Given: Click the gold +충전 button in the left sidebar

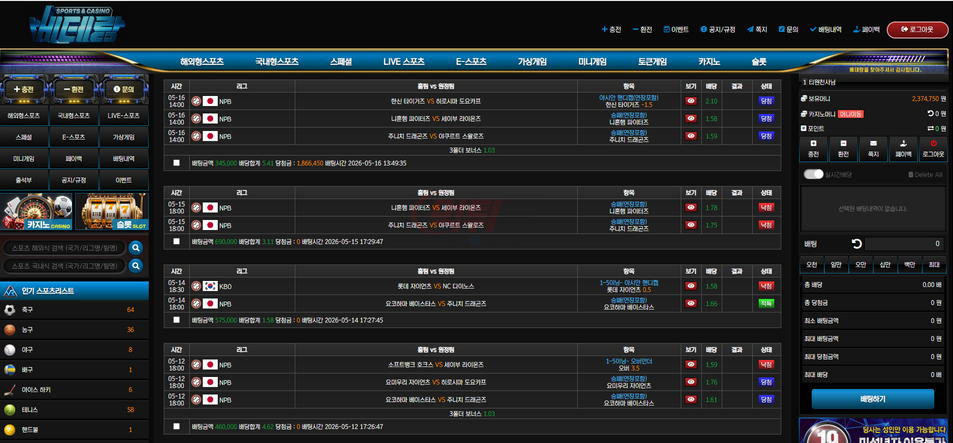Looking at the screenshot, I should (x=23, y=89).
